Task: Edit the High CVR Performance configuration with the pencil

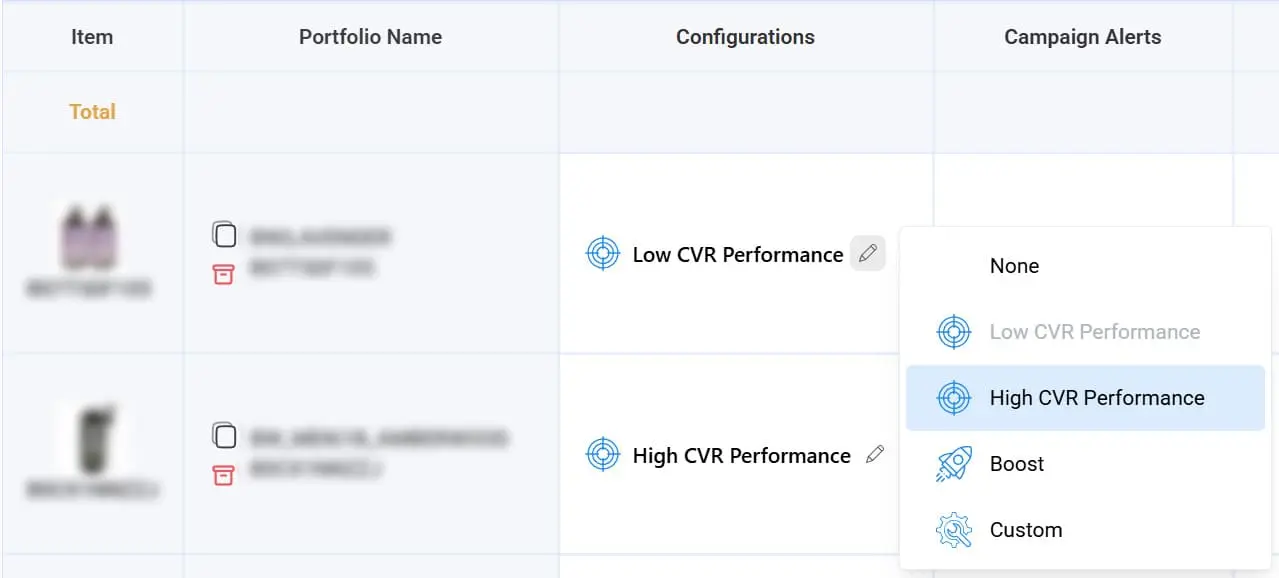Action: click(x=874, y=454)
